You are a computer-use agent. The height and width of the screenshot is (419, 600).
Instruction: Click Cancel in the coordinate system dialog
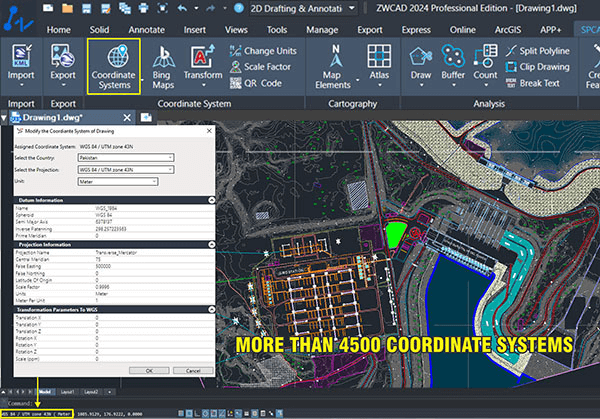tap(193, 370)
